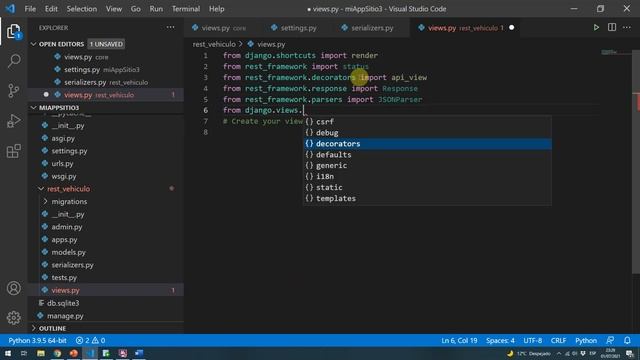
Task: Open editor More Actions ellipsis
Action: (627, 27)
